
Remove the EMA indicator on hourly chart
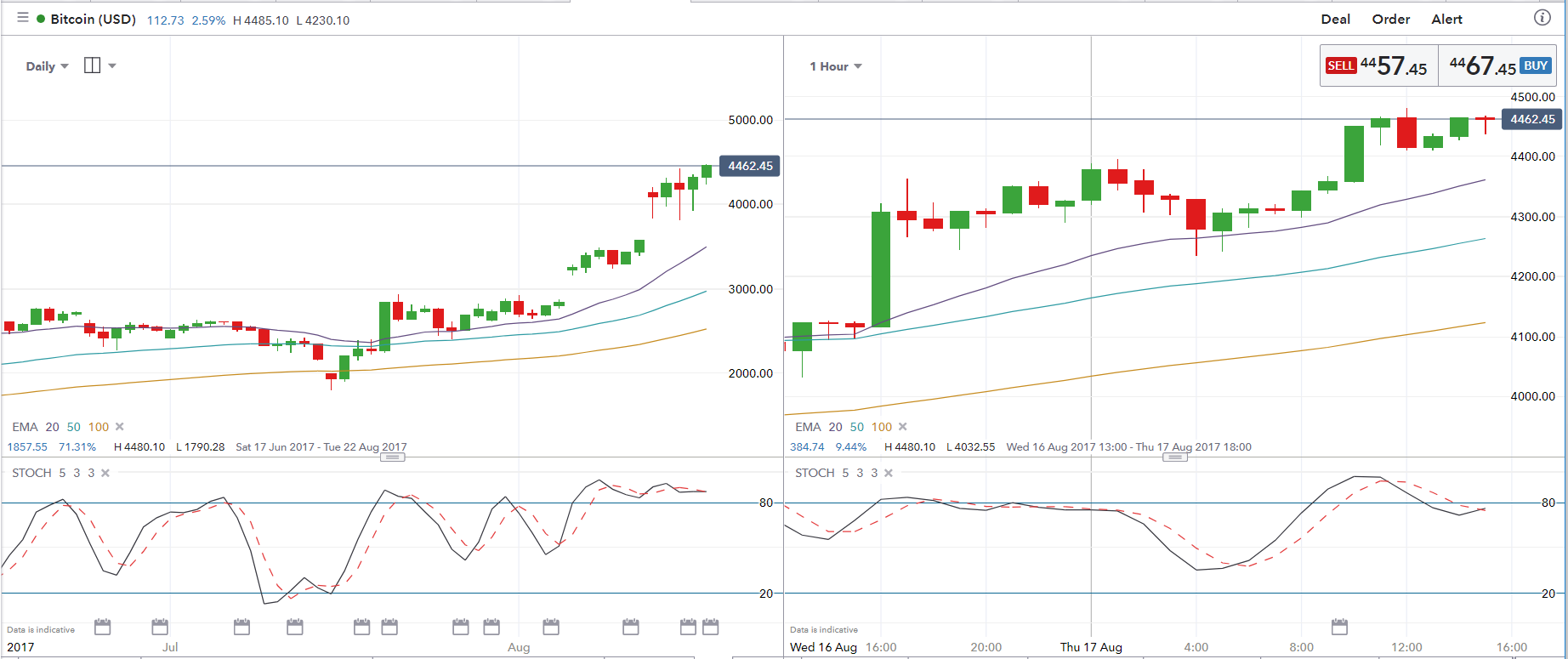(903, 427)
